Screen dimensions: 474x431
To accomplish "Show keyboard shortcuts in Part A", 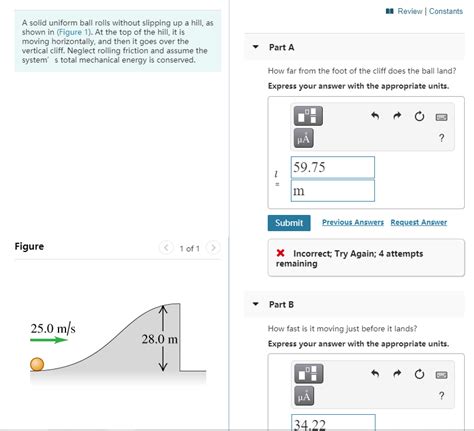I will tap(441, 117).
